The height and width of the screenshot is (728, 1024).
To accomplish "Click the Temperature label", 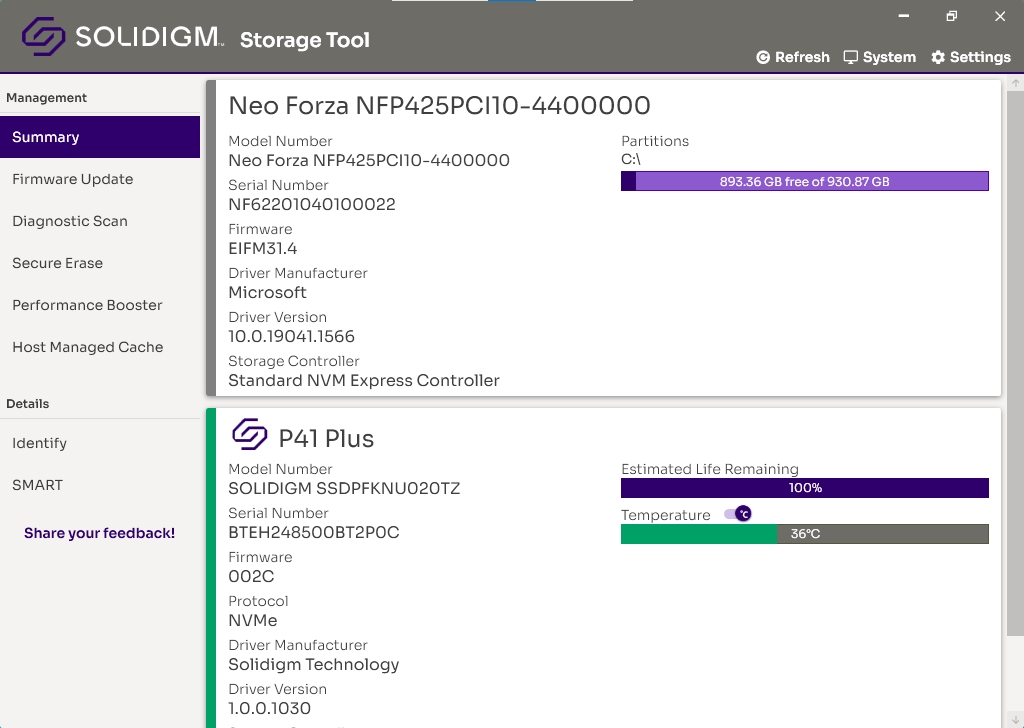I will 665,515.
